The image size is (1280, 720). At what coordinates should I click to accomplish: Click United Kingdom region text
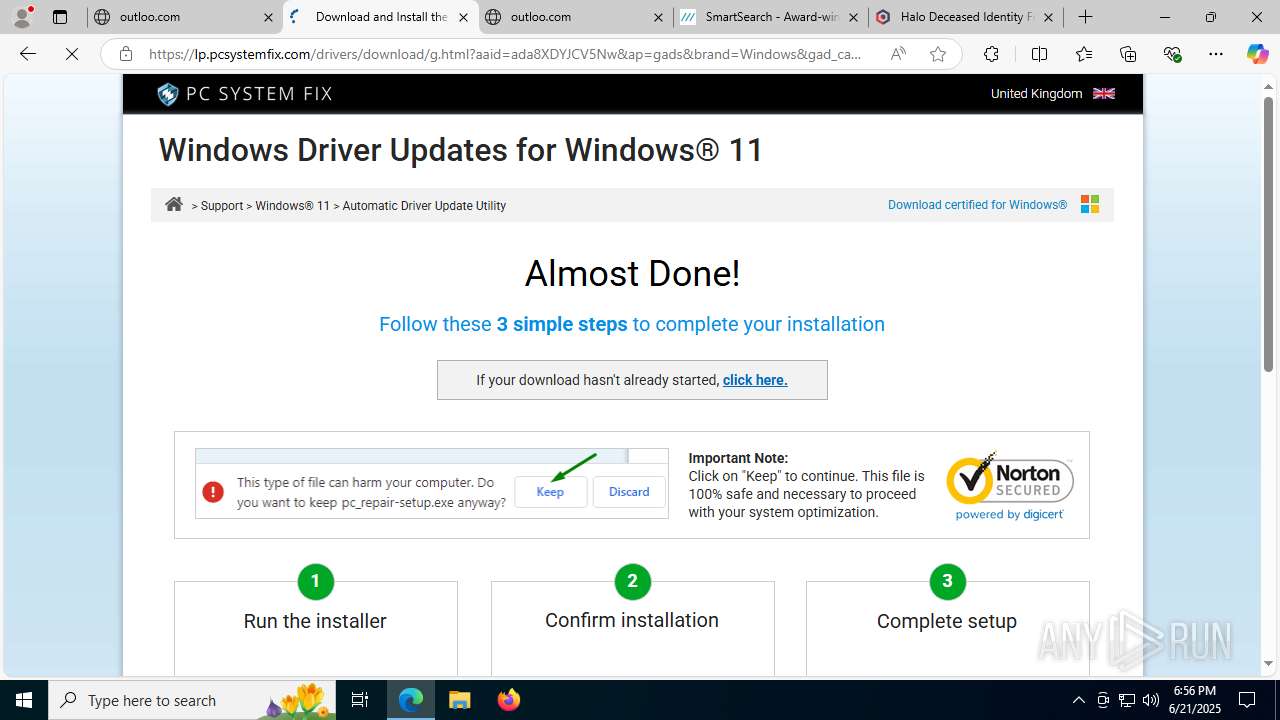click(1036, 93)
